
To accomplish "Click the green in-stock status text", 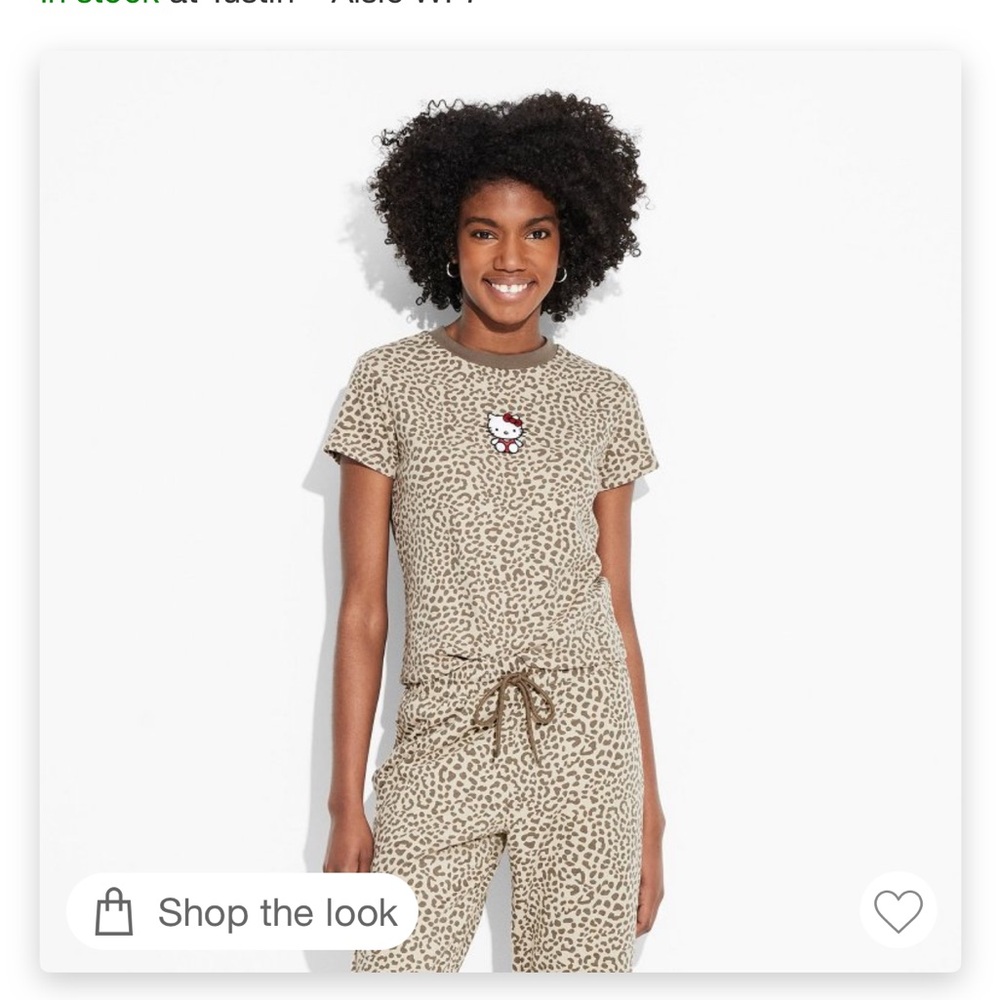I will [x=99, y=3].
